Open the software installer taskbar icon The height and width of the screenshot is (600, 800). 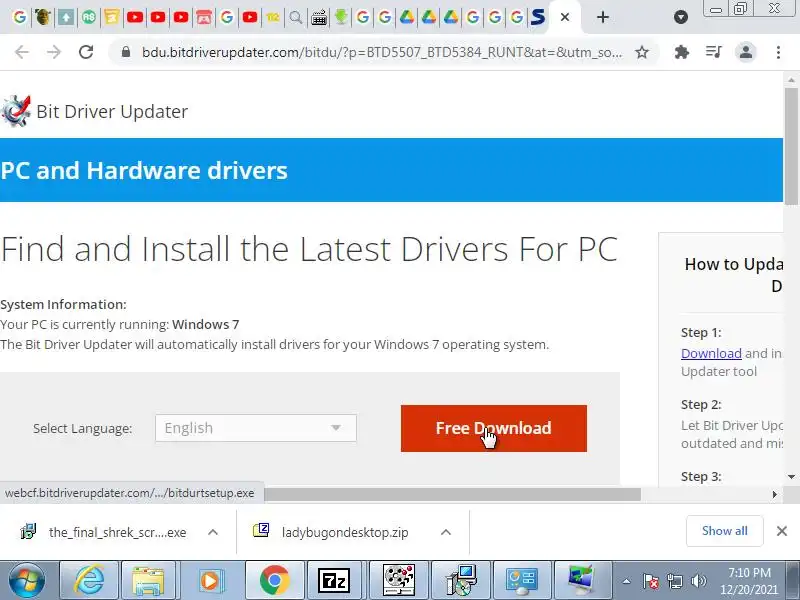coord(461,580)
